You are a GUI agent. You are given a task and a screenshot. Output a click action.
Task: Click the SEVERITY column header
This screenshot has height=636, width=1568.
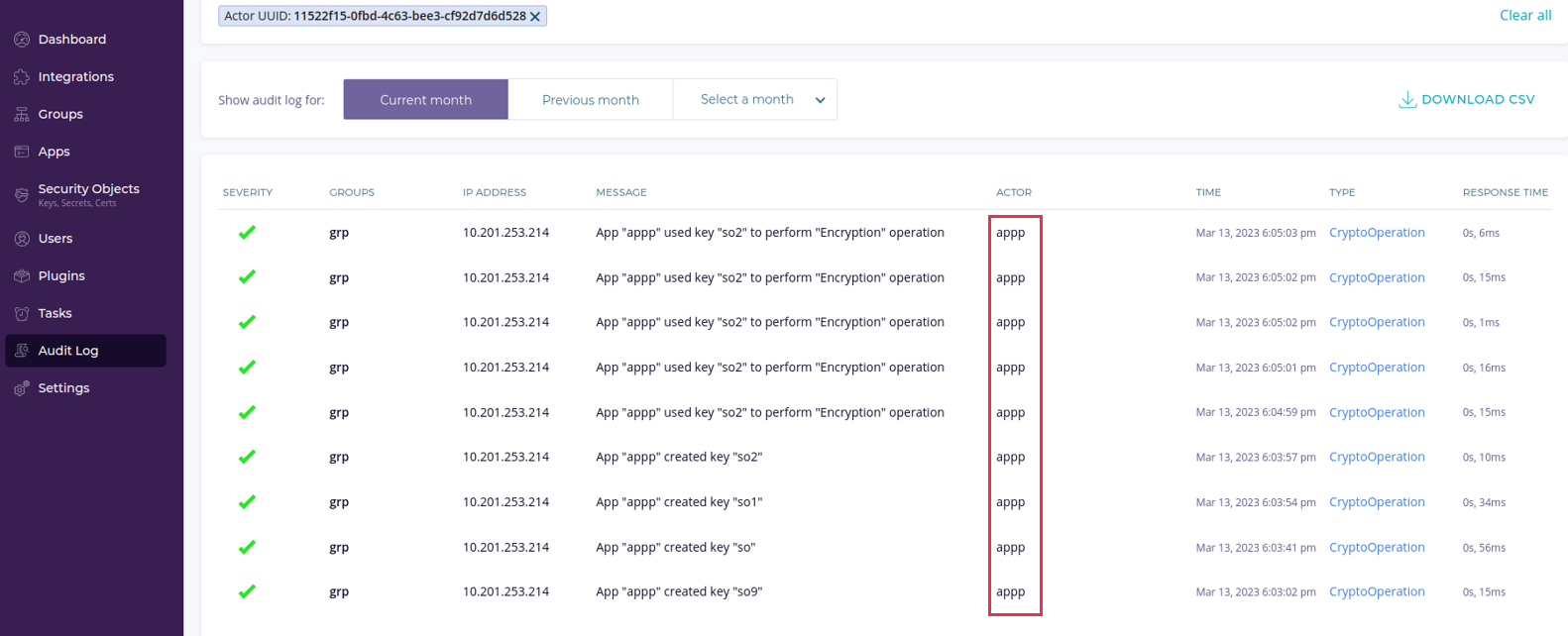click(248, 192)
